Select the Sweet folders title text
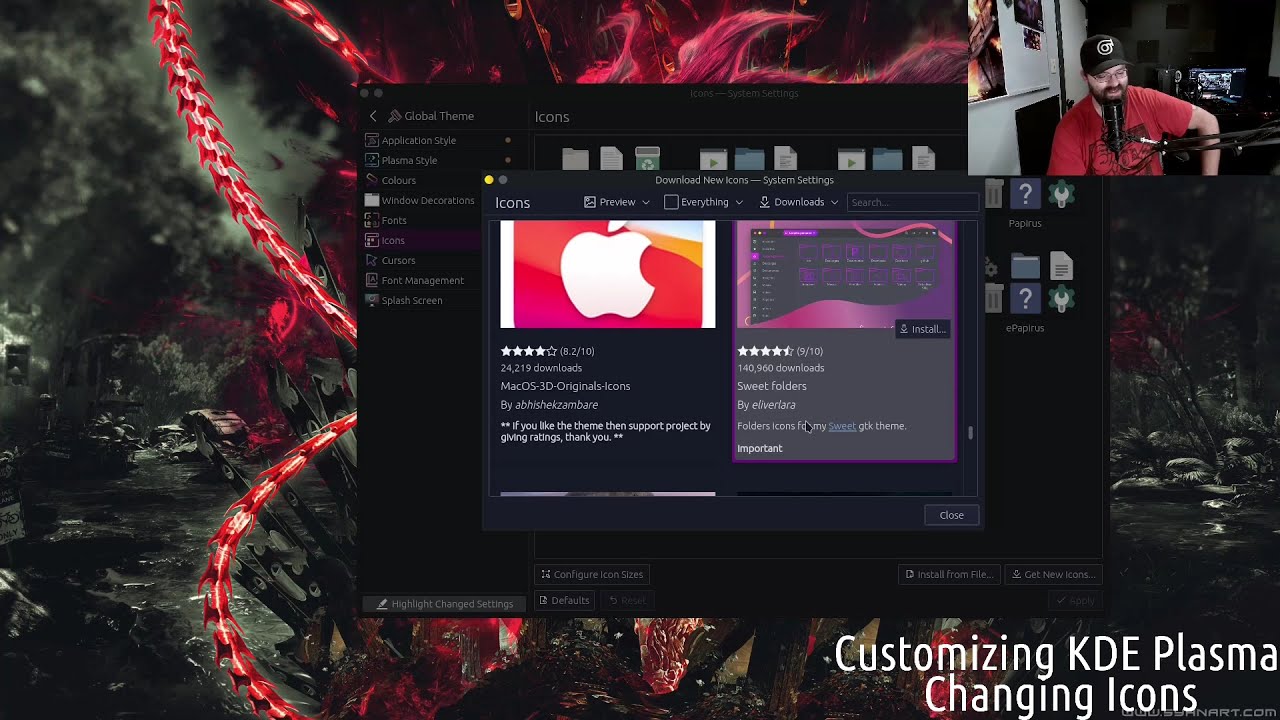 click(x=772, y=386)
